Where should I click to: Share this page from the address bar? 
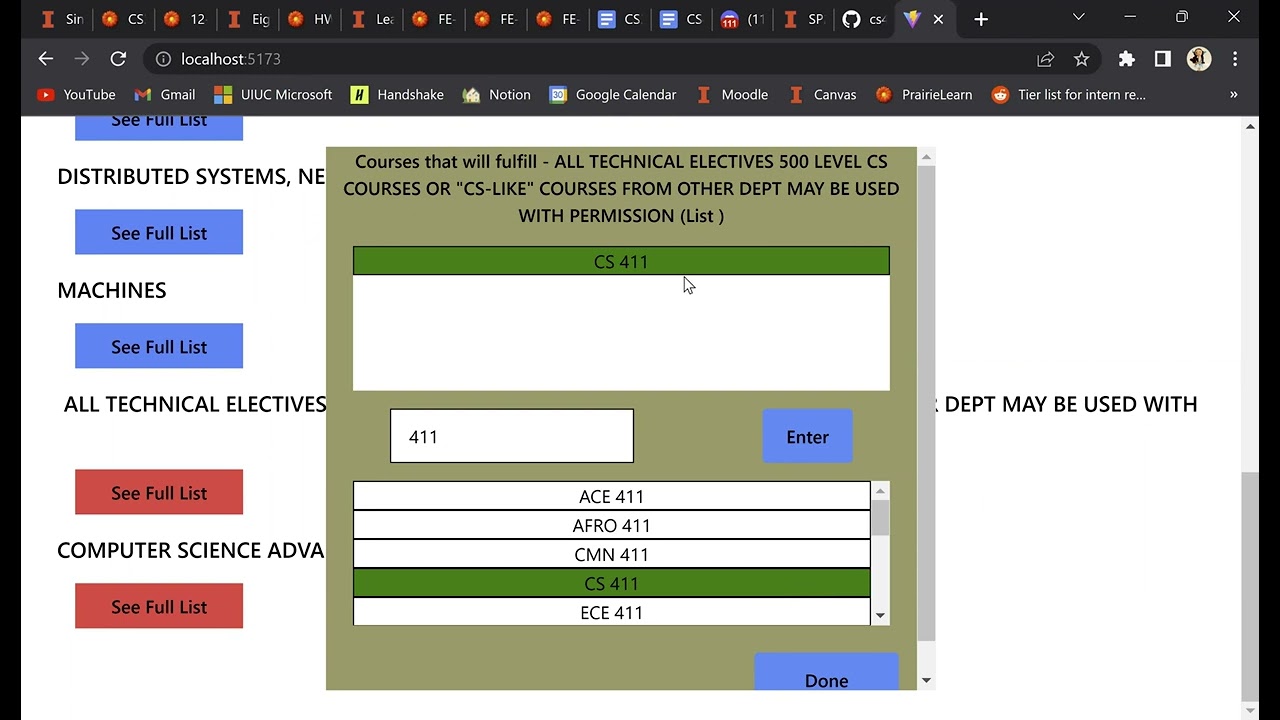coord(1045,59)
